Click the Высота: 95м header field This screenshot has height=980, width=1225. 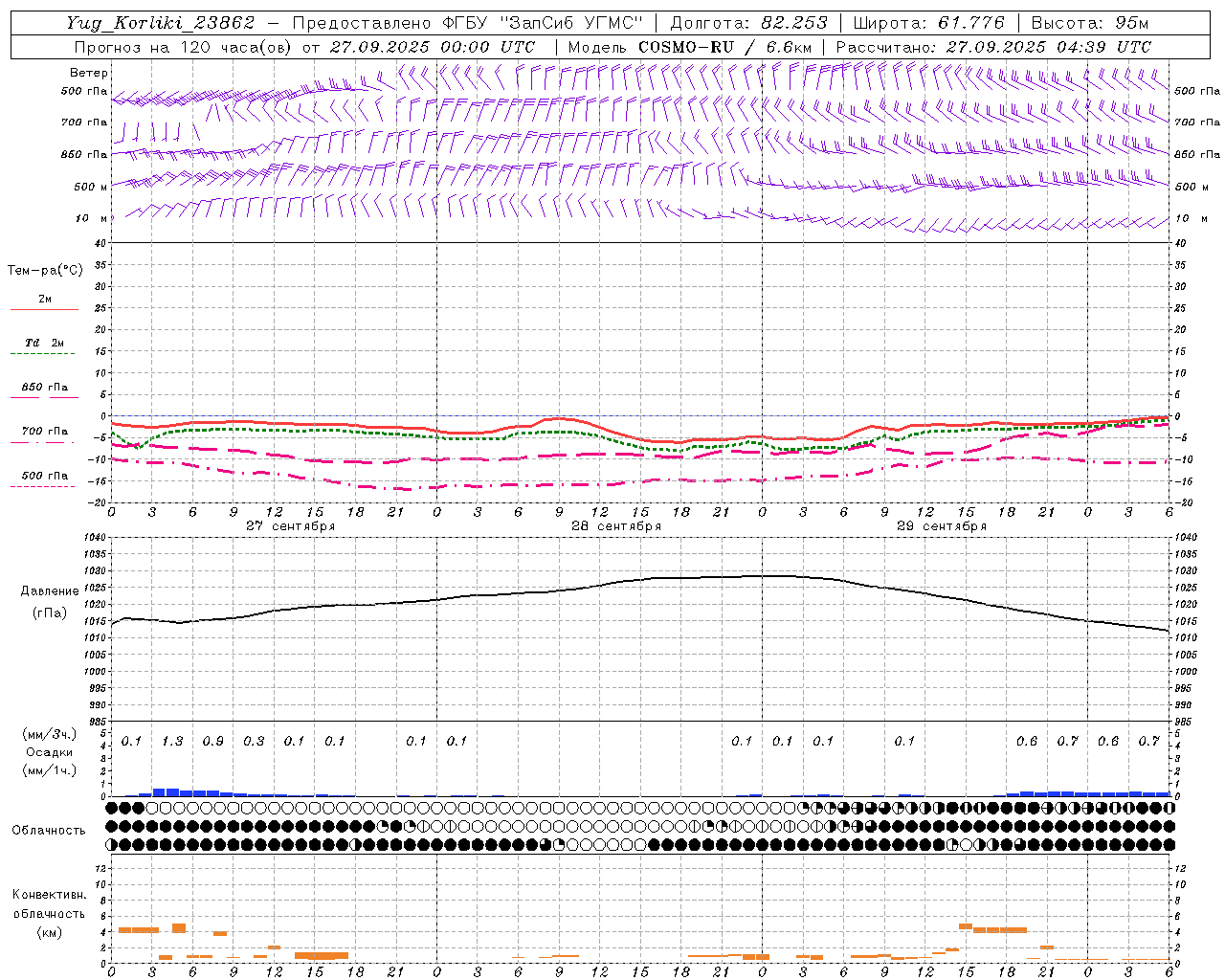1089,23
